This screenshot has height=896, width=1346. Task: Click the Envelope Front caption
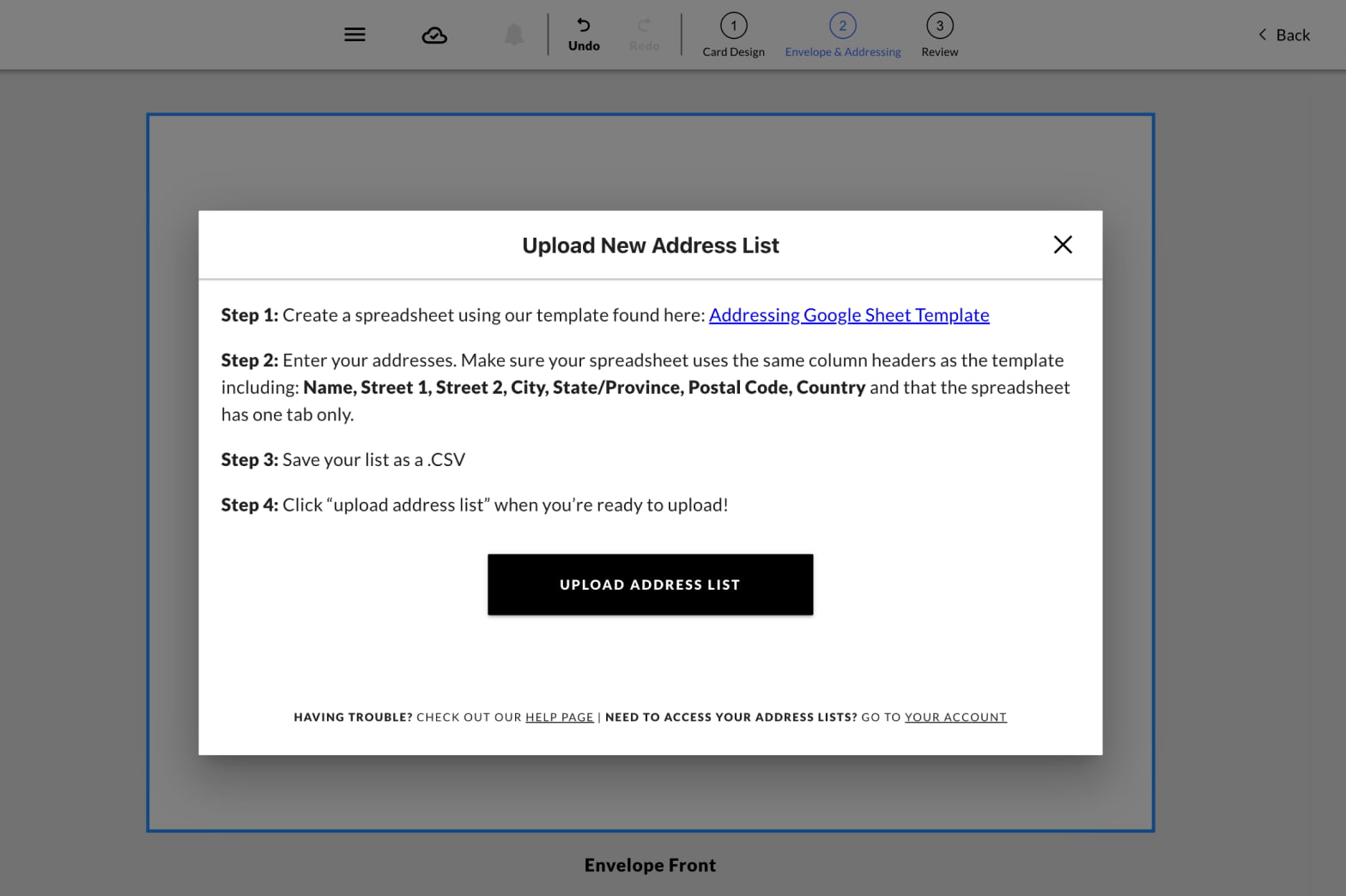[x=650, y=865]
